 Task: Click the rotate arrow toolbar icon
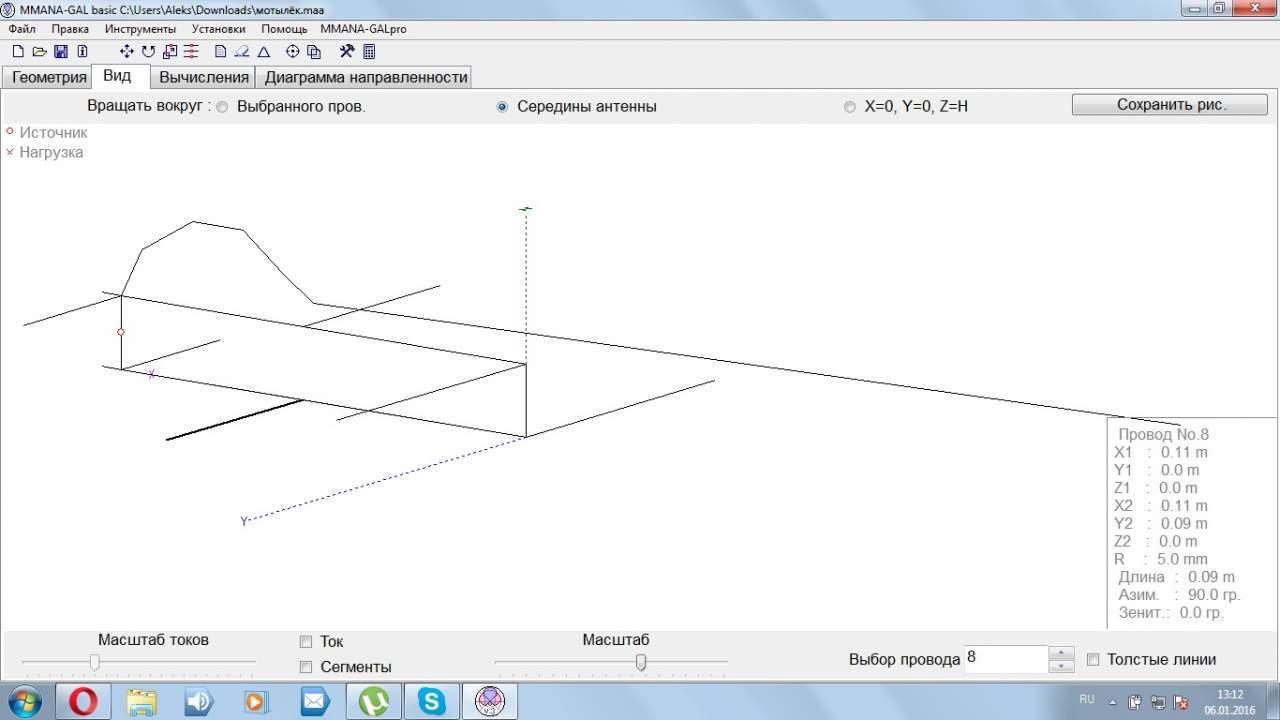click(x=148, y=51)
